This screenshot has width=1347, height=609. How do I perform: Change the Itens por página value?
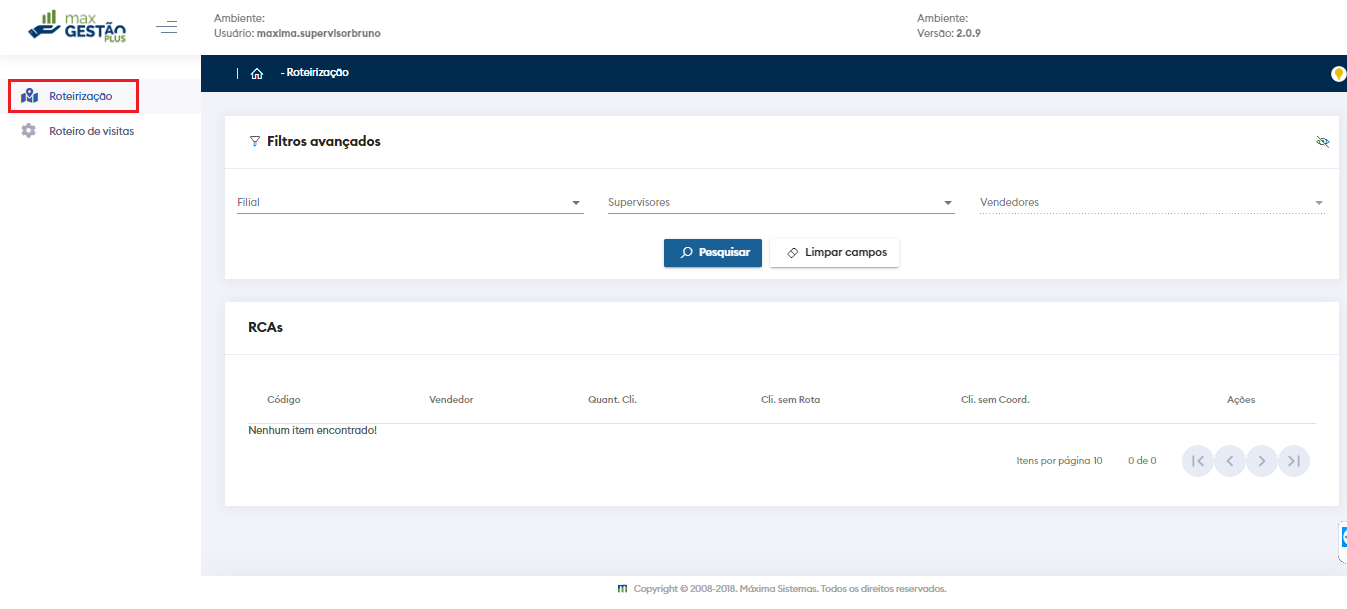(x=1097, y=461)
